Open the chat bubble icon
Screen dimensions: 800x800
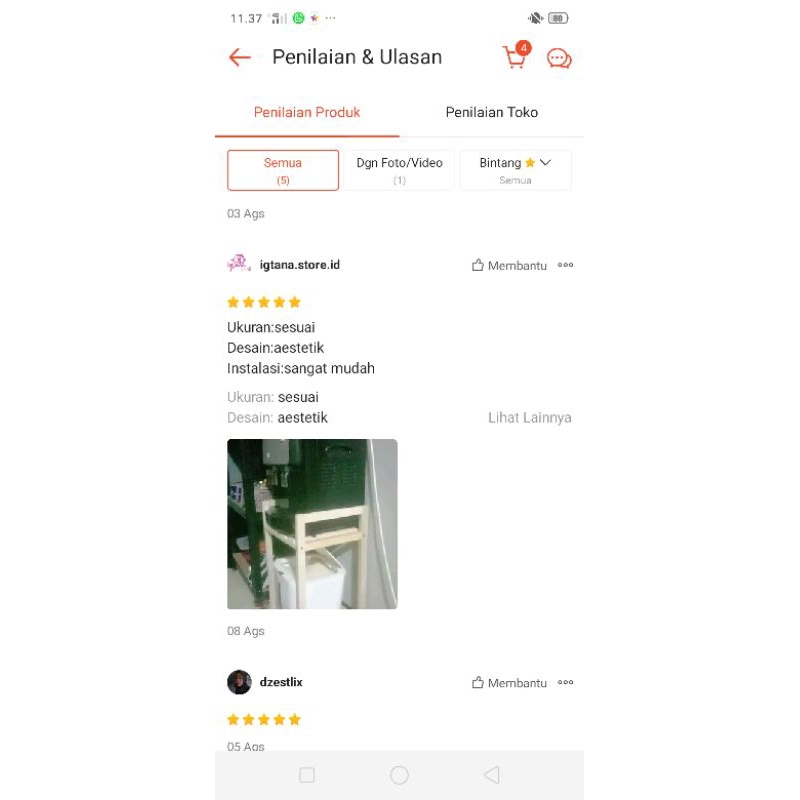pos(559,58)
